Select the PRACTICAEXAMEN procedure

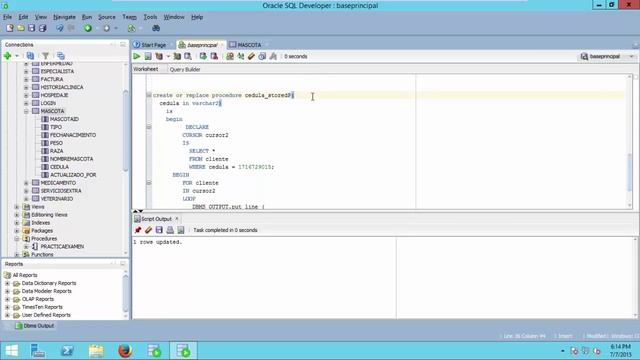pos(62,247)
